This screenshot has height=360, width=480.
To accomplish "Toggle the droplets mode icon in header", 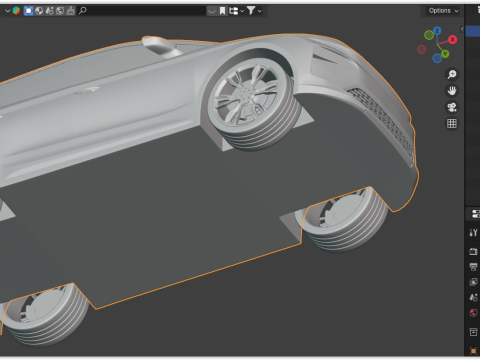I will pyautogui.click(x=49, y=11).
